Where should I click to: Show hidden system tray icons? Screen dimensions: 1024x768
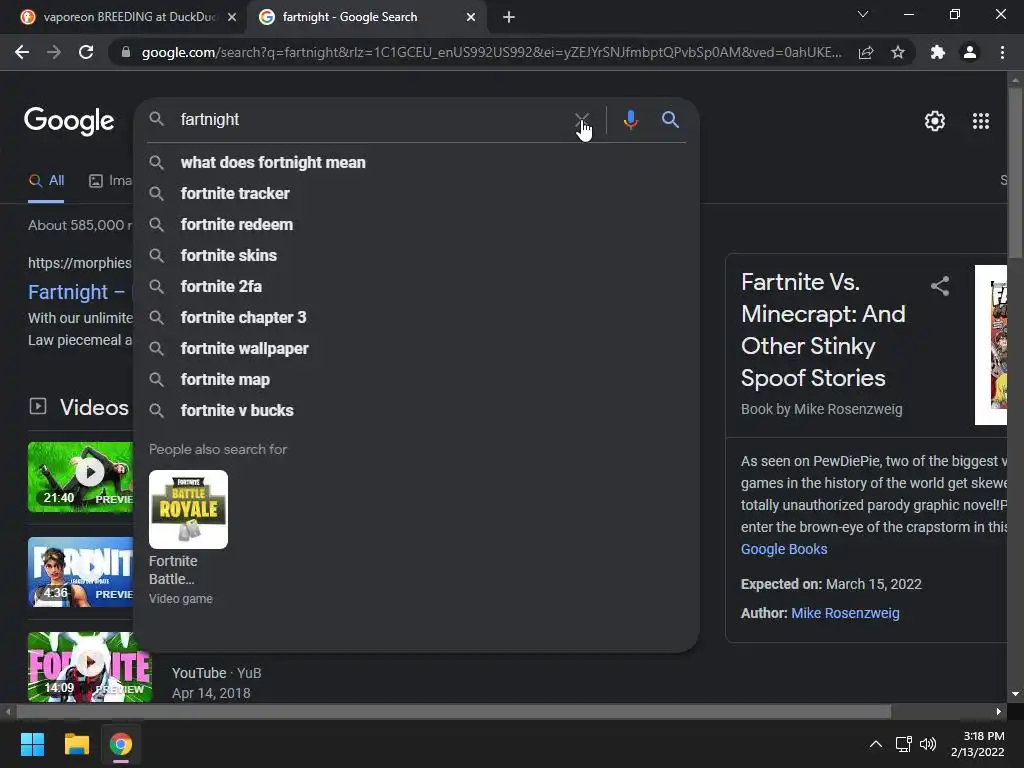pos(876,744)
